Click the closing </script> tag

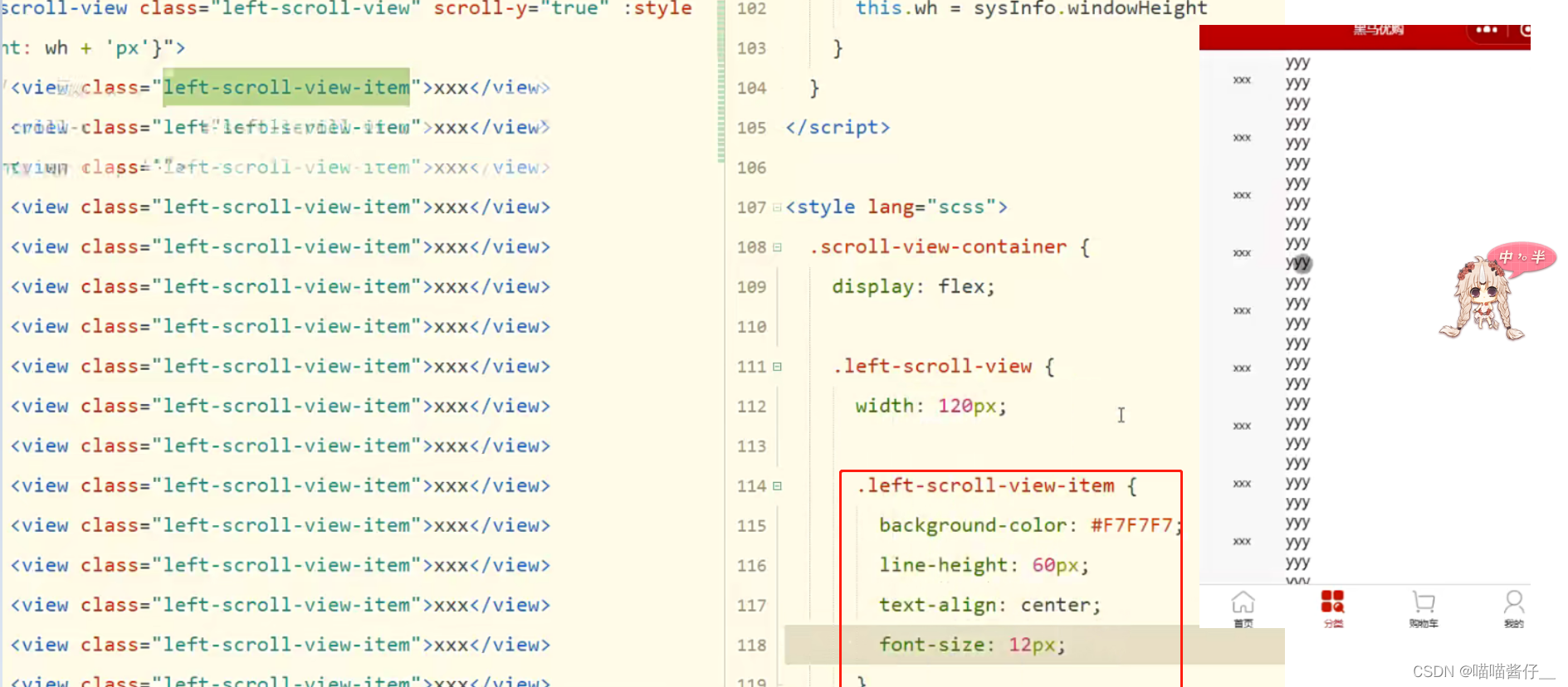coord(838,128)
